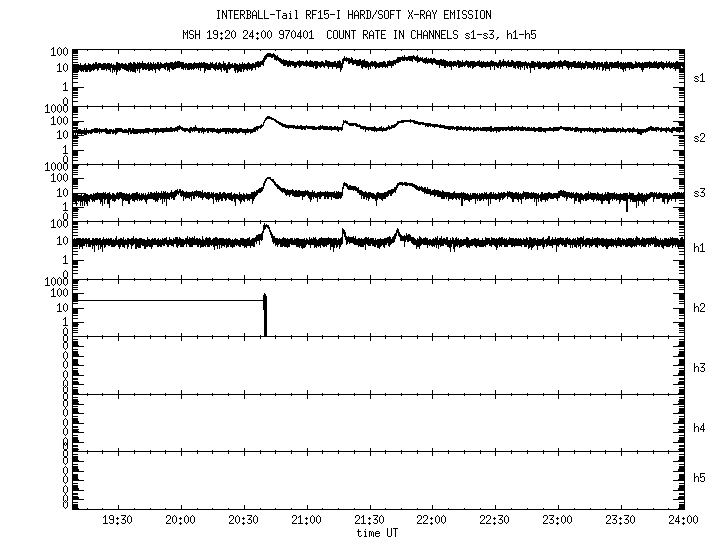Click the largest peak in the s3 trace
This screenshot has height=550, width=720.
click(269, 182)
